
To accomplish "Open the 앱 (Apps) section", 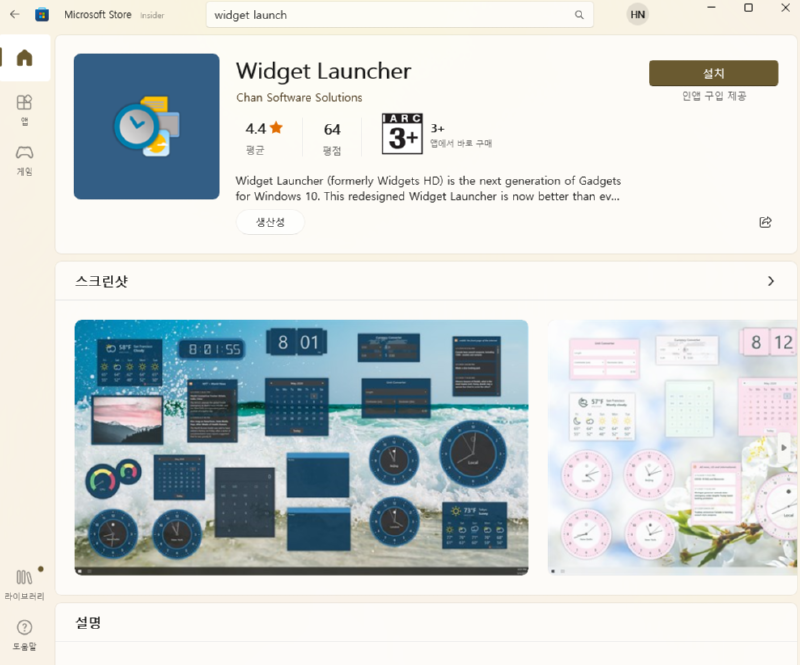I will point(24,110).
